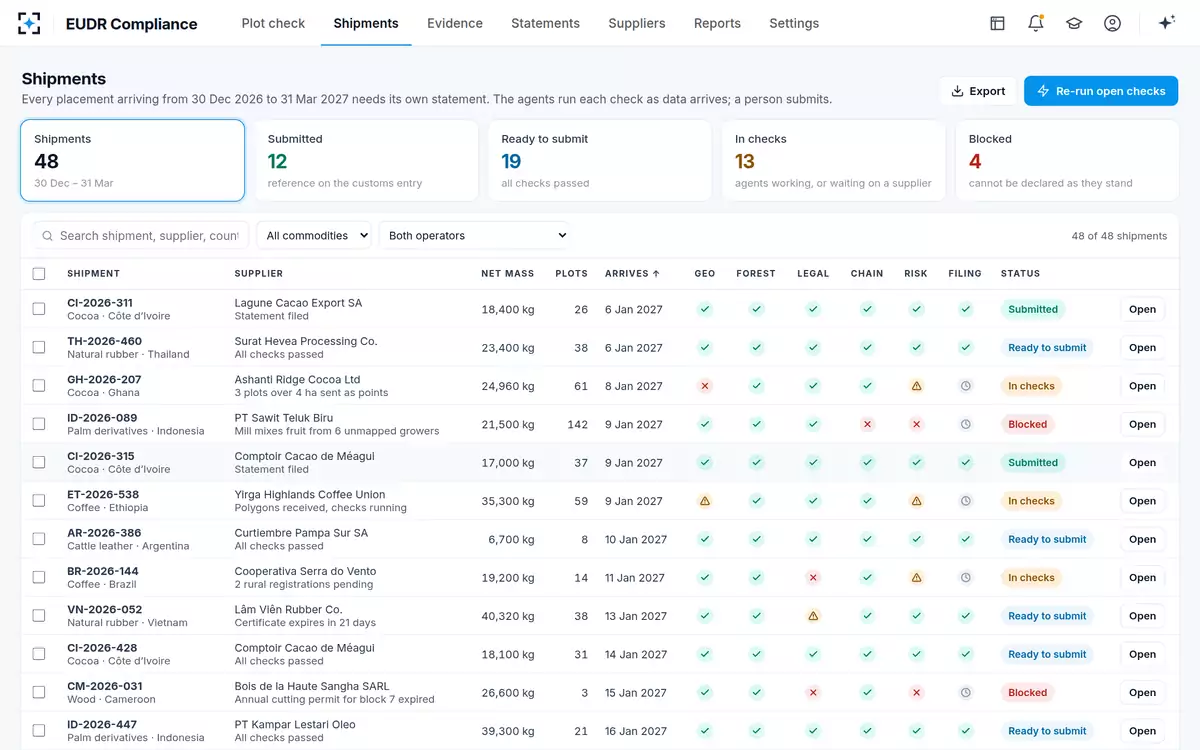Go to the Evidence tab
1200x750 pixels.
(x=455, y=23)
